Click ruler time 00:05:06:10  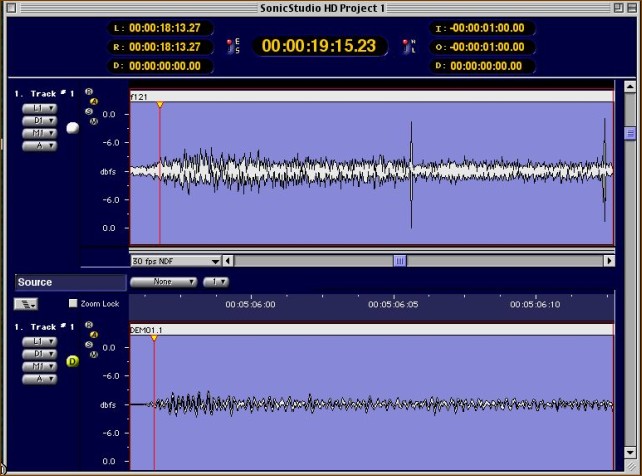535,305
